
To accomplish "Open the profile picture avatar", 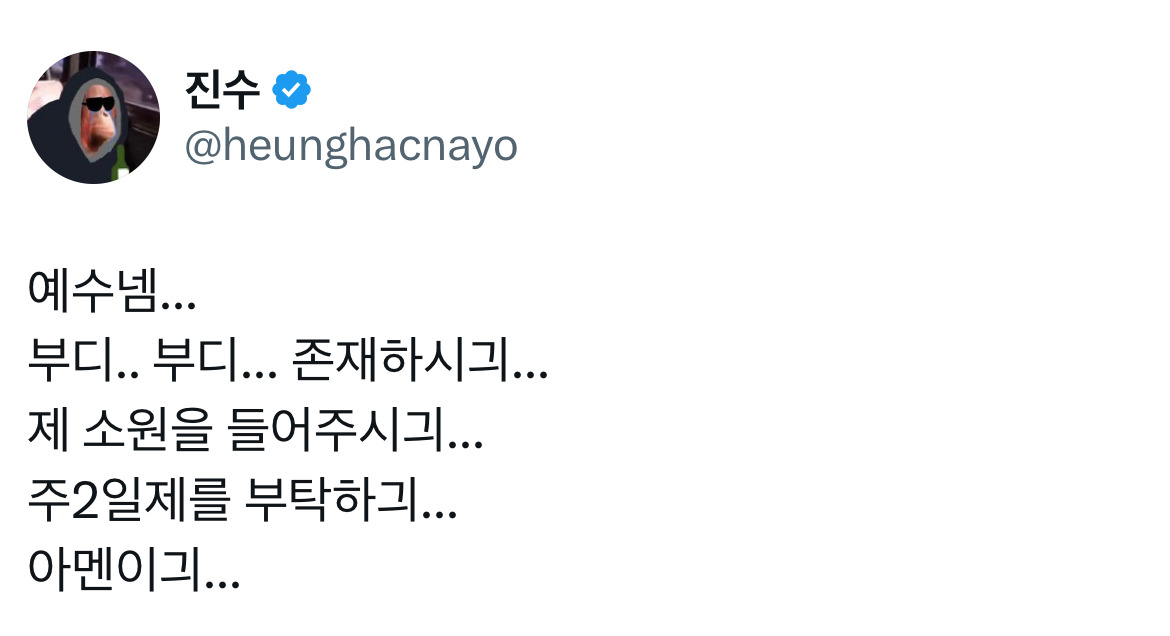I will 93,117.
